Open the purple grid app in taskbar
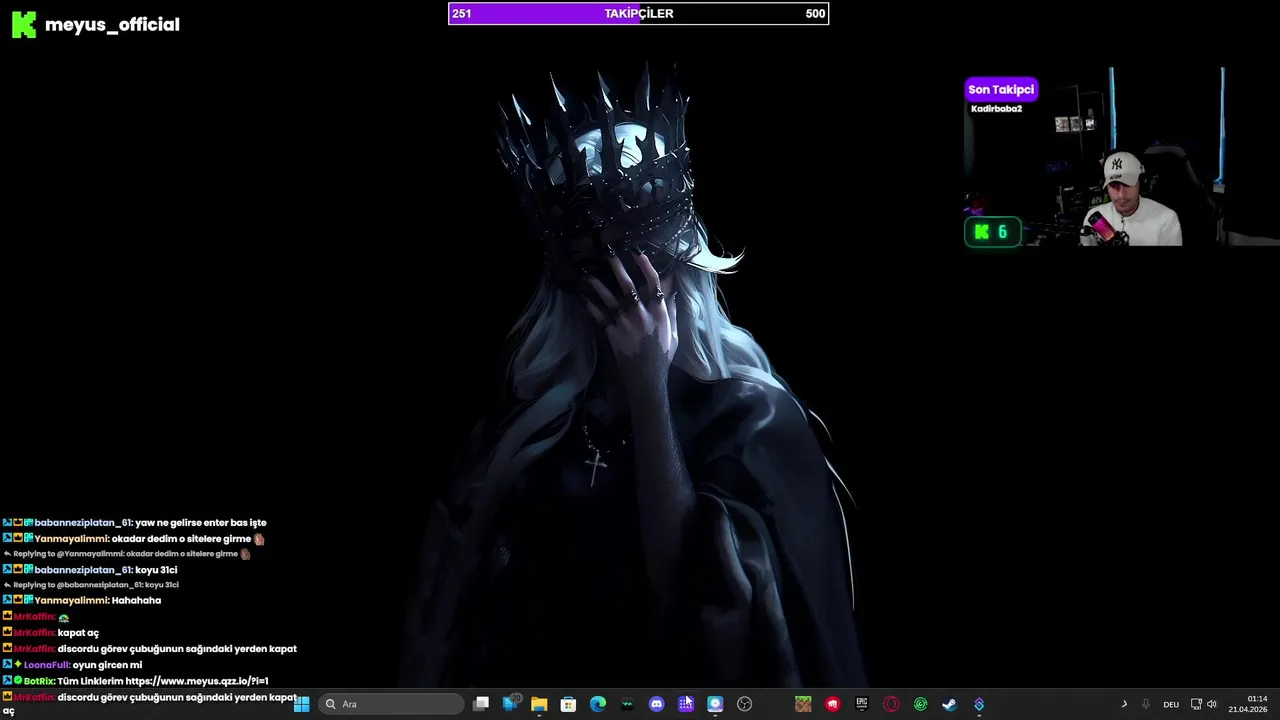Screen dimensions: 1280x720 point(686,704)
